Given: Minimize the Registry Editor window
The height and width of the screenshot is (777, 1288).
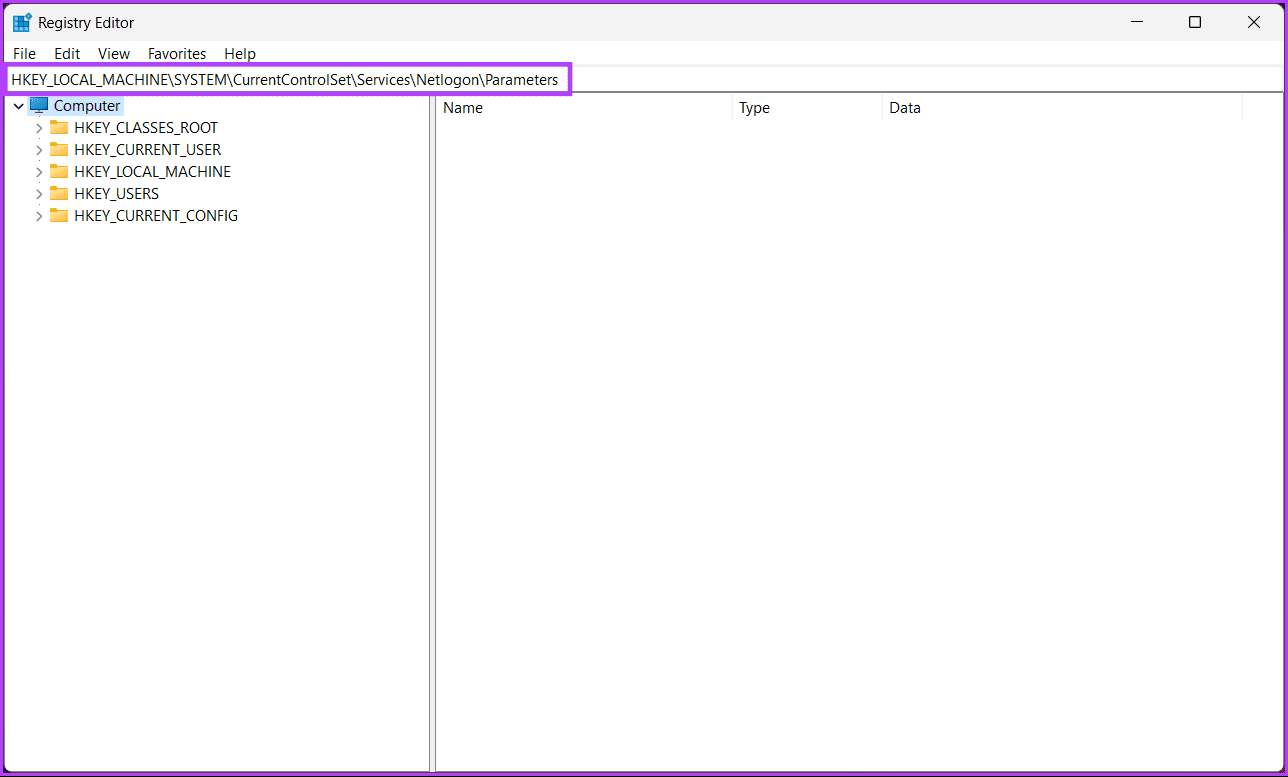Looking at the screenshot, I should (x=1137, y=22).
